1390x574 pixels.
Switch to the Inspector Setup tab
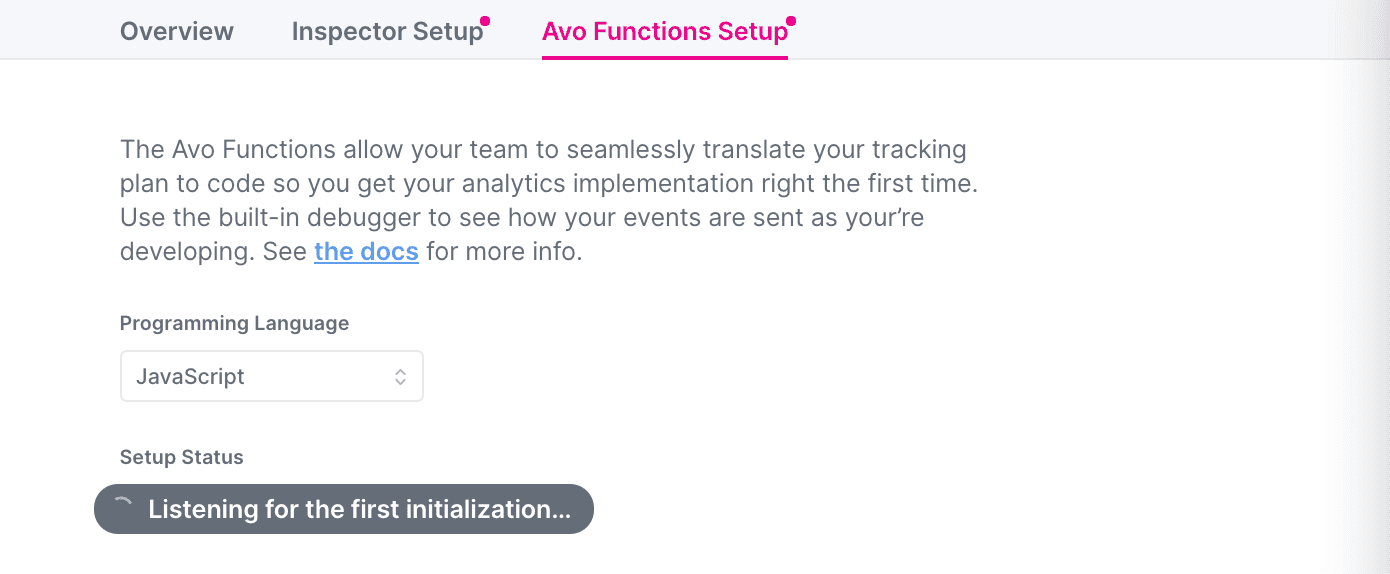(387, 31)
